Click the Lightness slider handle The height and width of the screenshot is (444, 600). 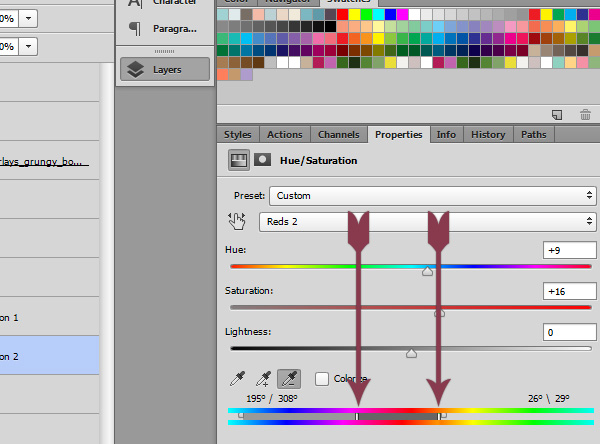[411, 353]
